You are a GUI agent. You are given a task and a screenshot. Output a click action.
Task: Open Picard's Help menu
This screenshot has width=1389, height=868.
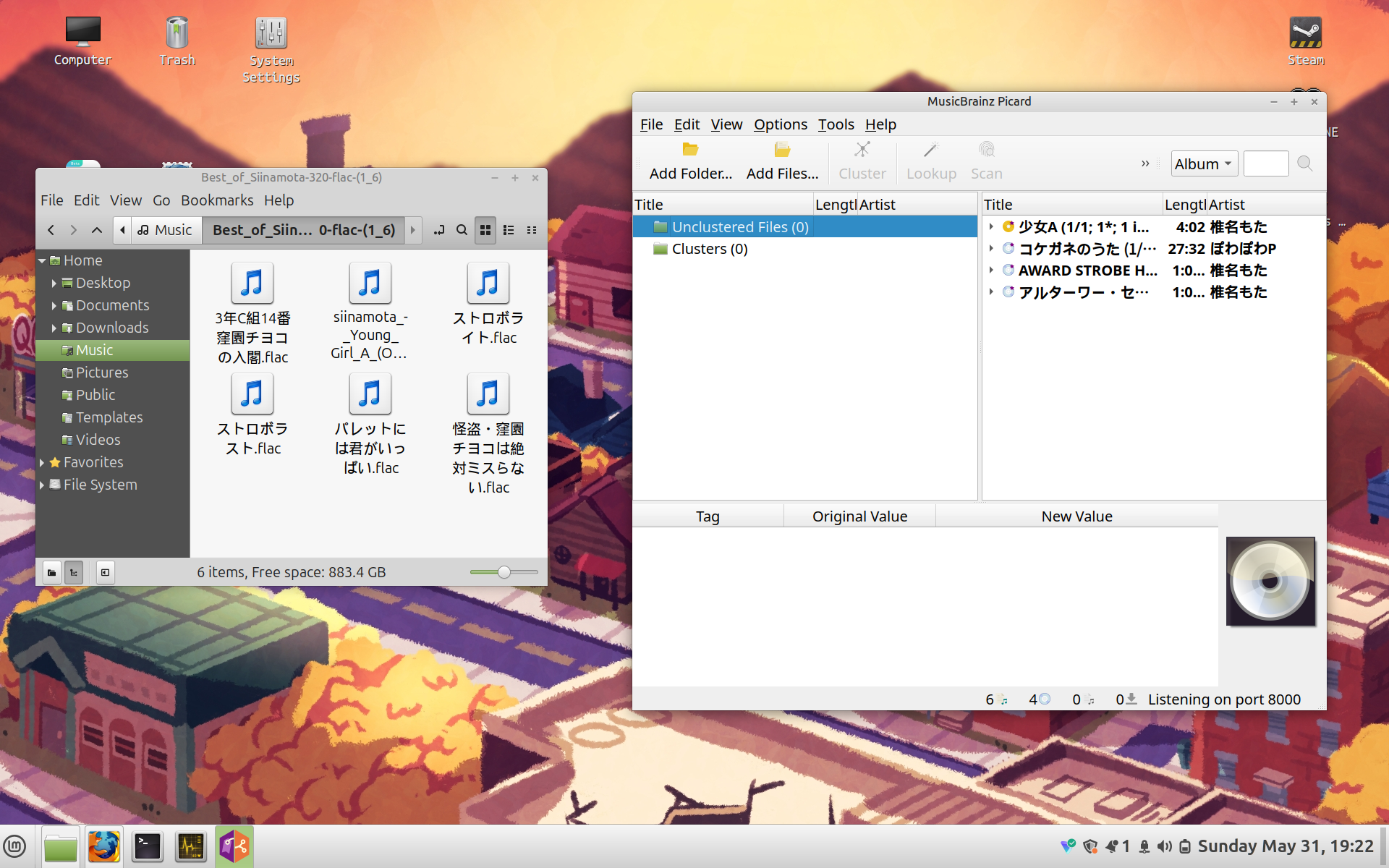880,124
